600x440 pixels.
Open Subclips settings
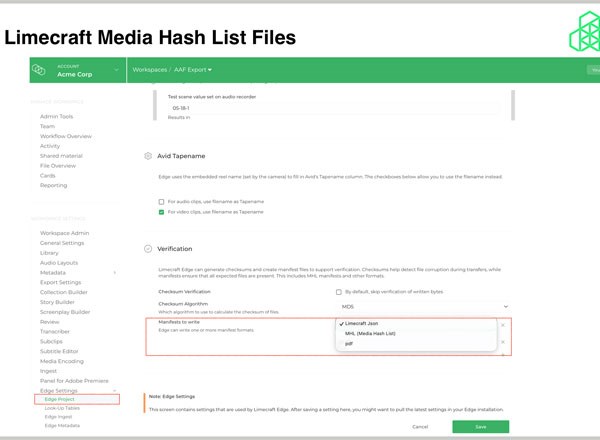point(51,341)
